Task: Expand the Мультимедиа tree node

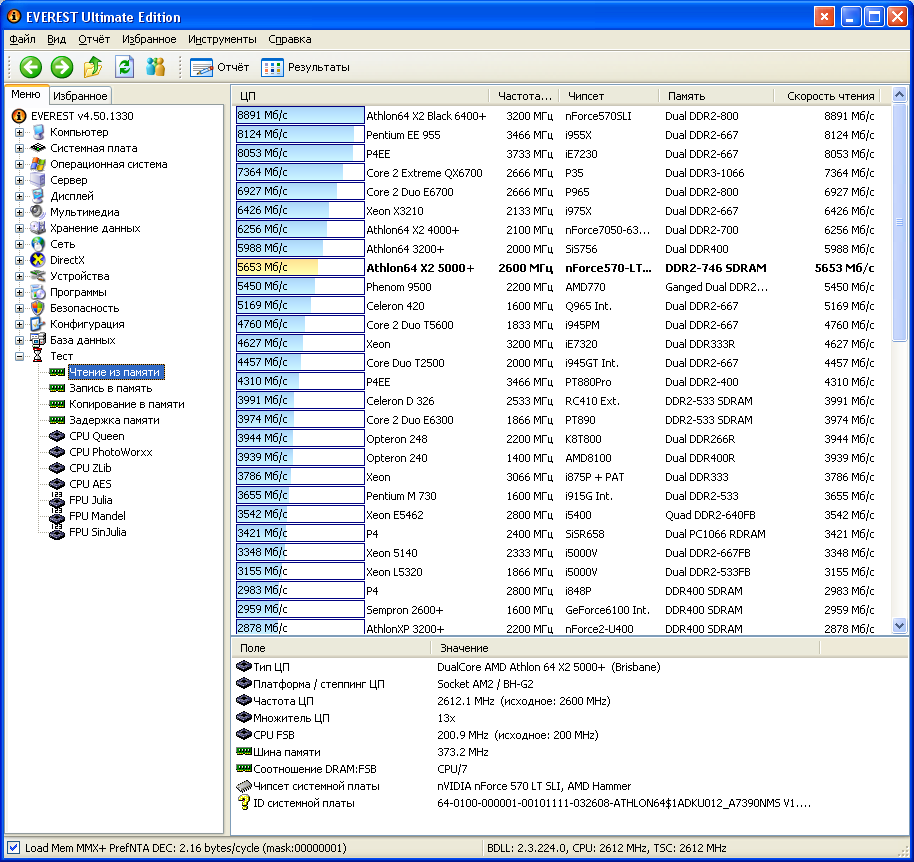Action: pyautogui.click(x=19, y=212)
